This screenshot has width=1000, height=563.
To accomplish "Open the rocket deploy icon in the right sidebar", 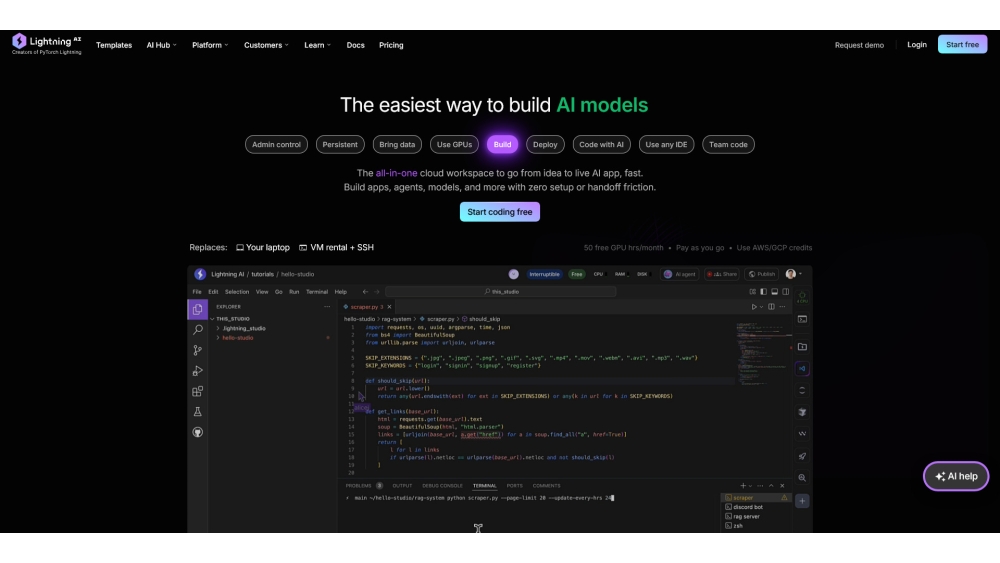I will [802, 456].
